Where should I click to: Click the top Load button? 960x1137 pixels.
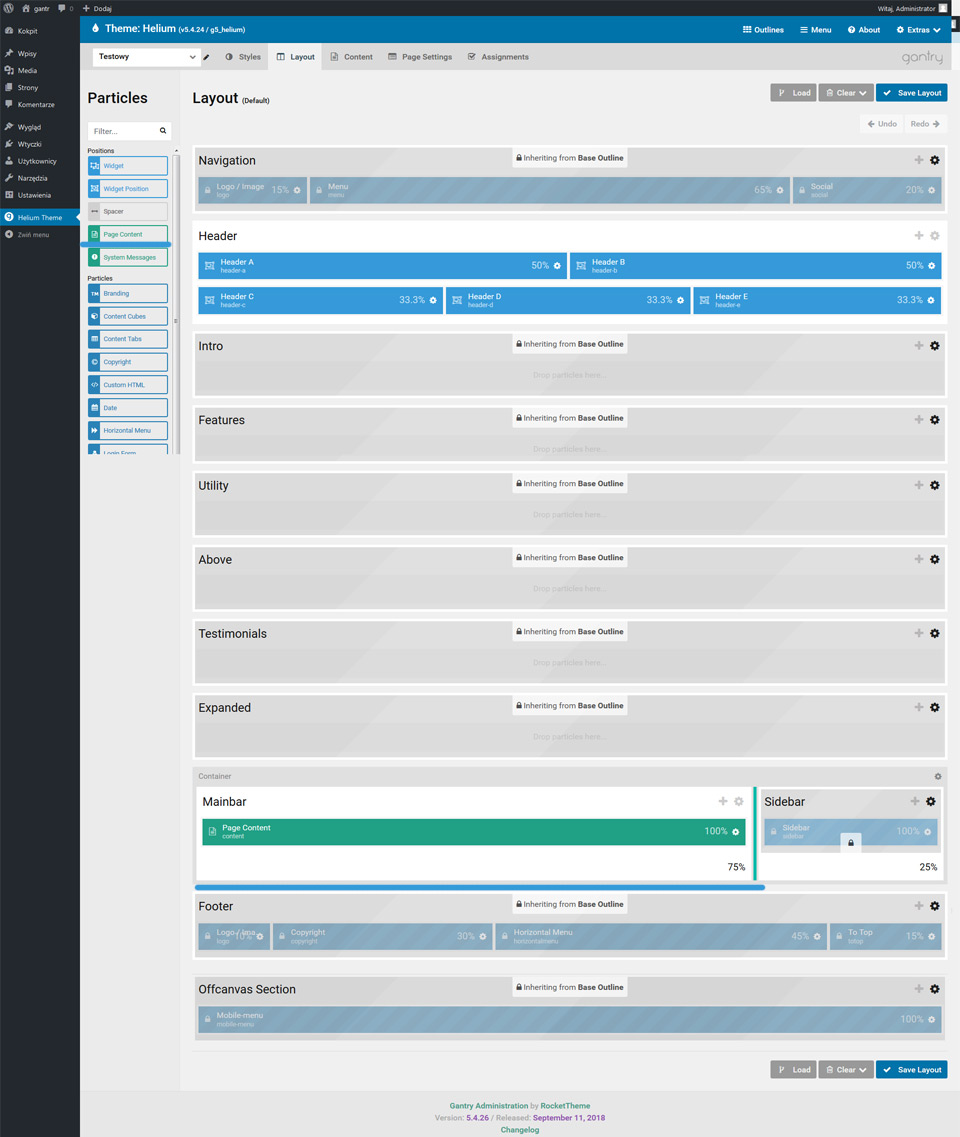point(794,93)
